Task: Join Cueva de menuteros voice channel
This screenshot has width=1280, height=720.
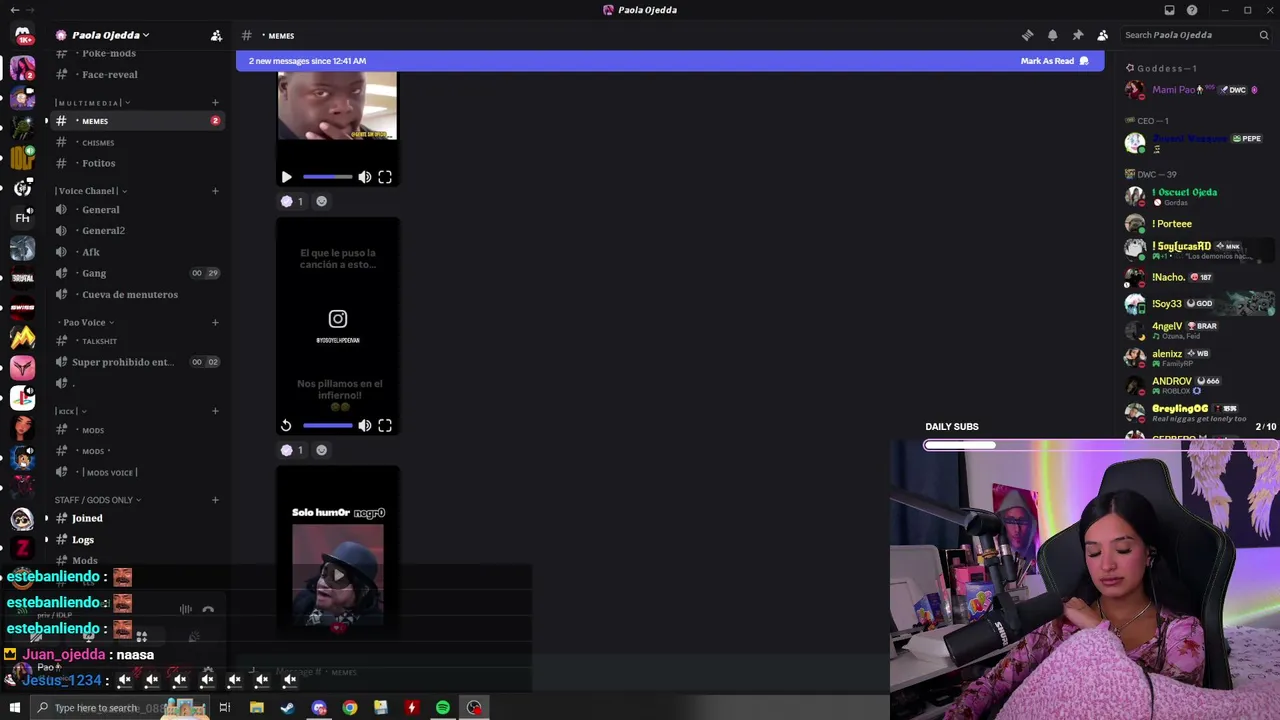Action: [x=138, y=295]
